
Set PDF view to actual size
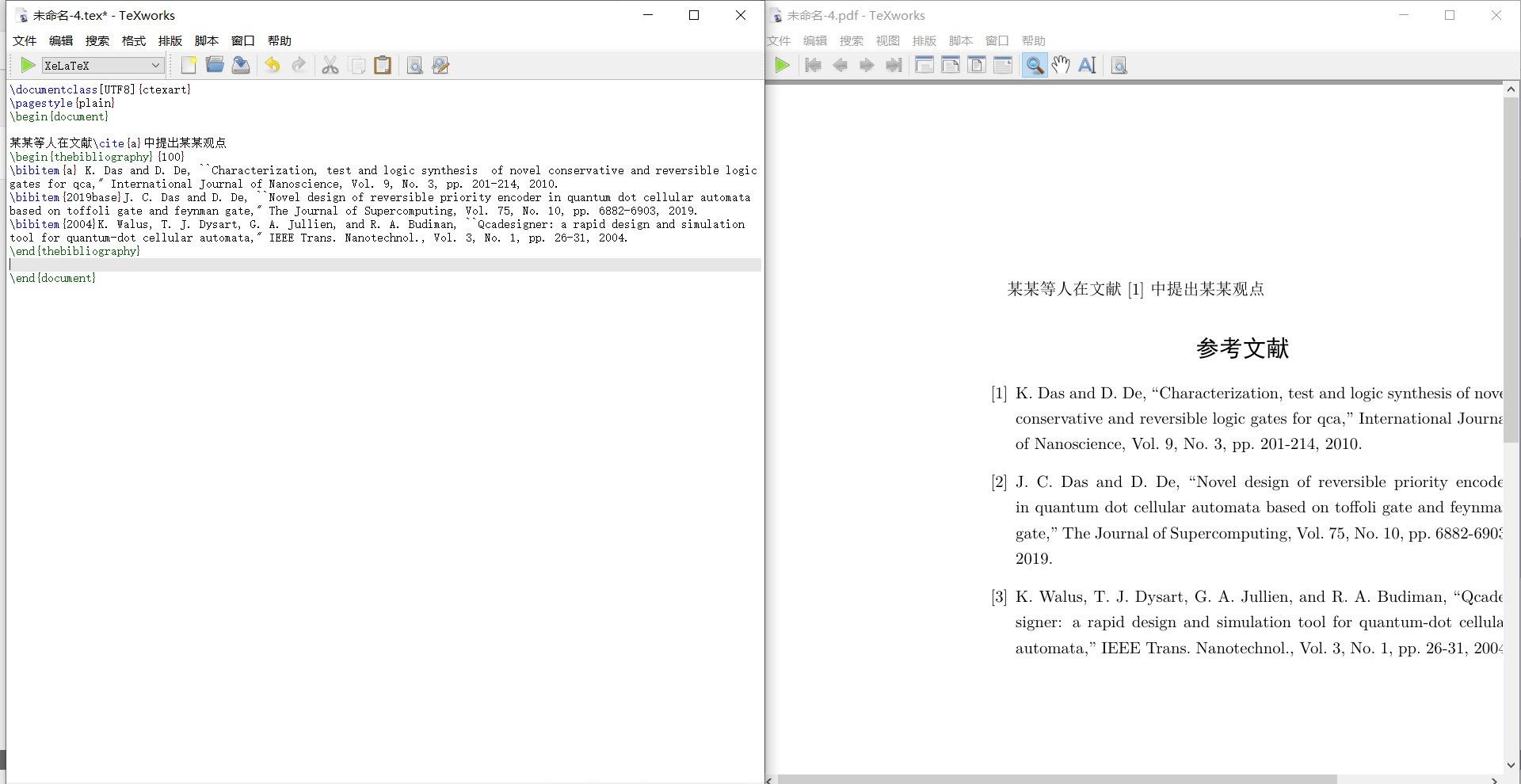[x=924, y=66]
